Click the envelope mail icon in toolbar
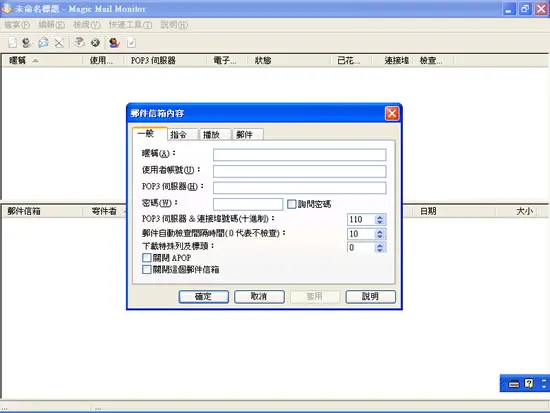Viewport: 550px width, 413px height. 43,43
